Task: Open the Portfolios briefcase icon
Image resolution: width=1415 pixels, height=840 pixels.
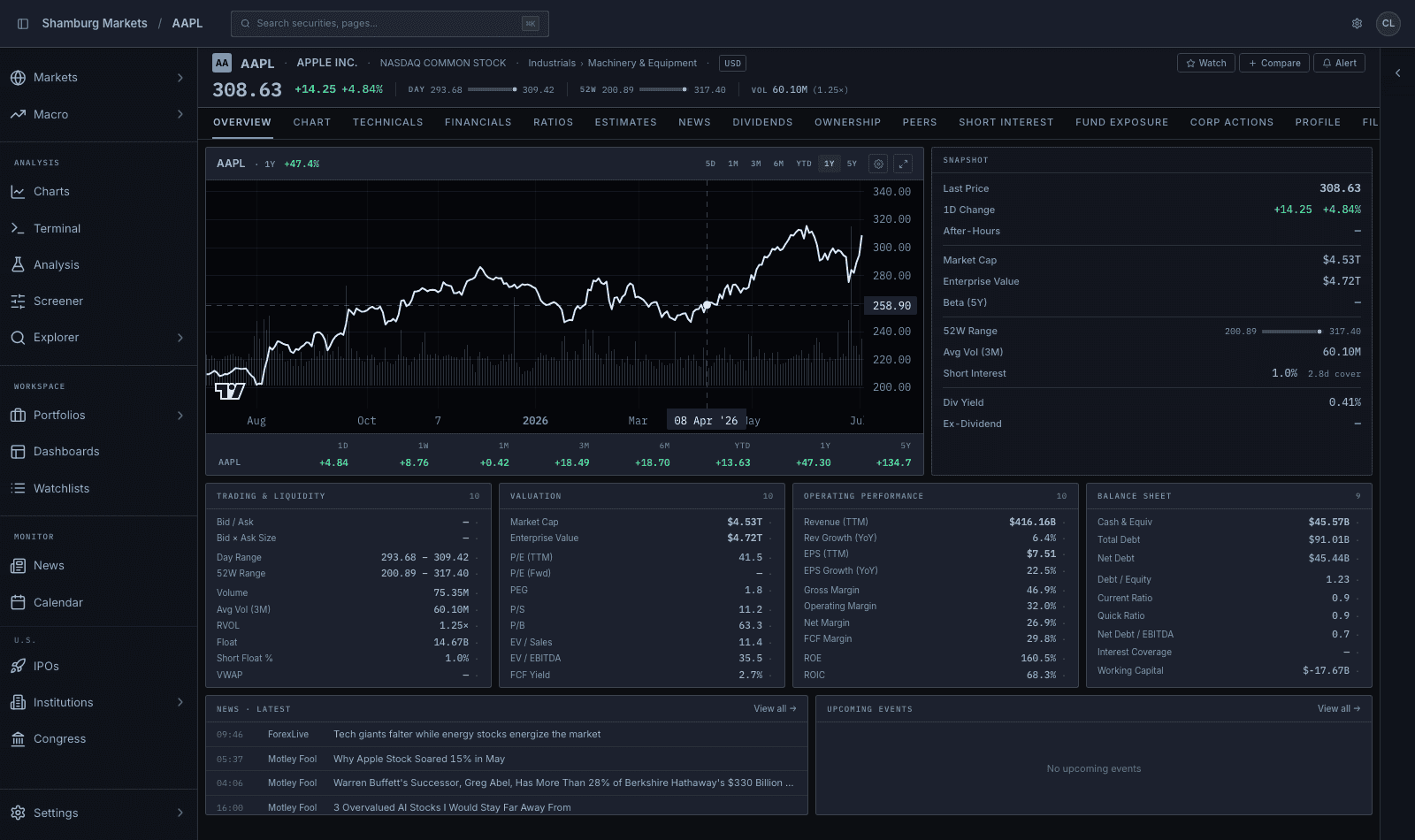Action: (x=18, y=416)
